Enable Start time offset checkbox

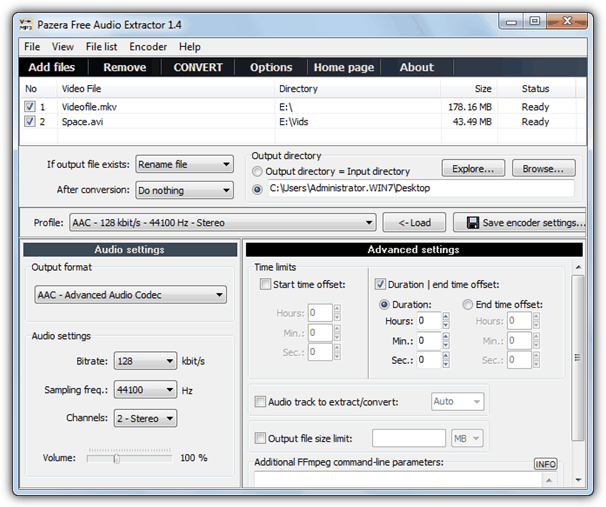pos(265,284)
